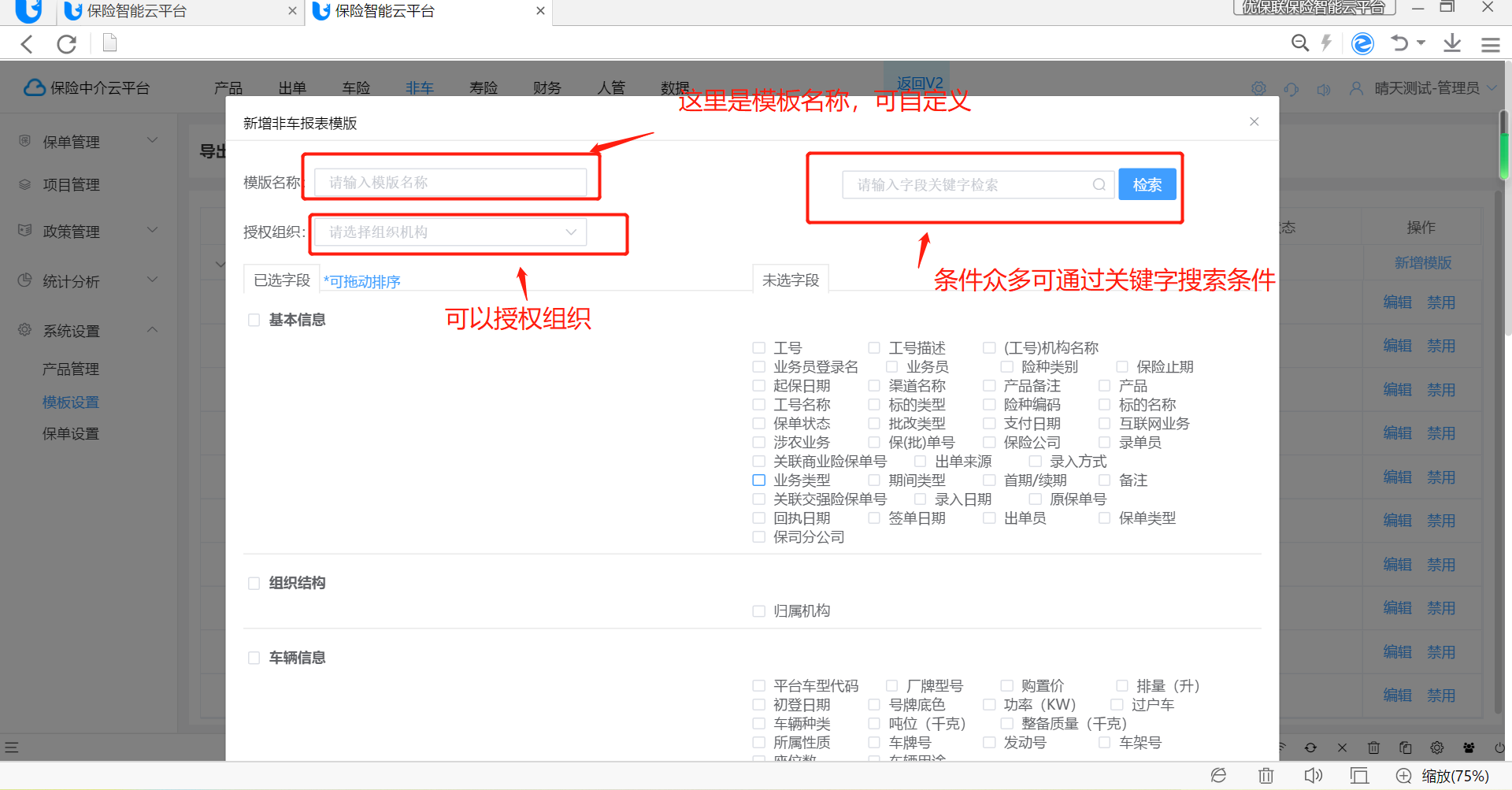Click the 财务 top menu
Screen dimensions: 1512x790
point(547,88)
